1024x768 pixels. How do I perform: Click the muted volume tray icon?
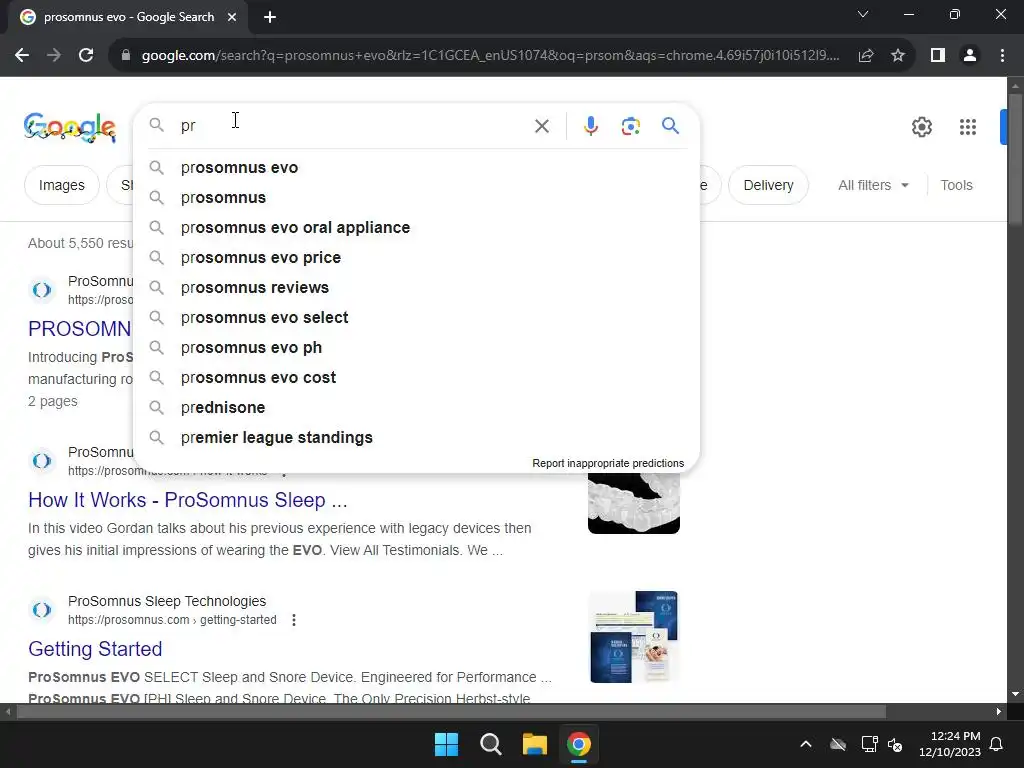[895, 744]
